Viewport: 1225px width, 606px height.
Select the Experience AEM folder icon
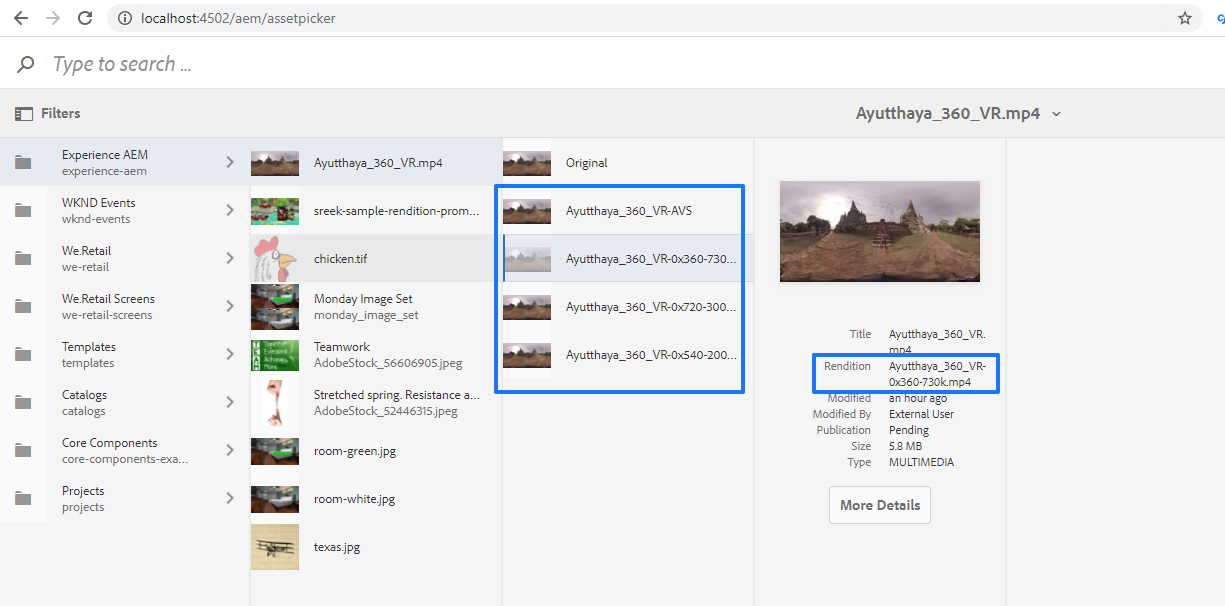(x=23, y=163)
